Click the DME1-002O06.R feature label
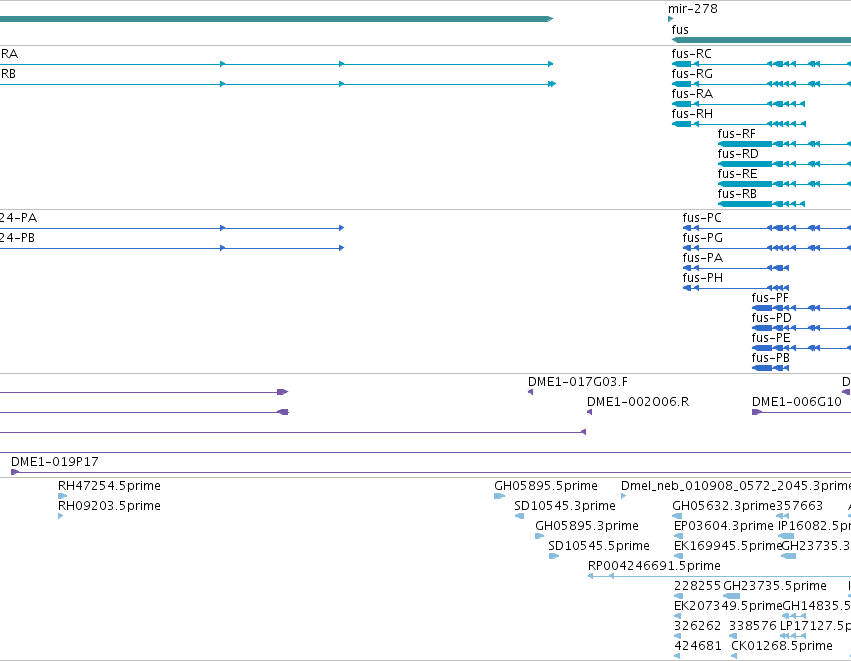The height and width of the screenshot is (661, 851). pos(638,402)
